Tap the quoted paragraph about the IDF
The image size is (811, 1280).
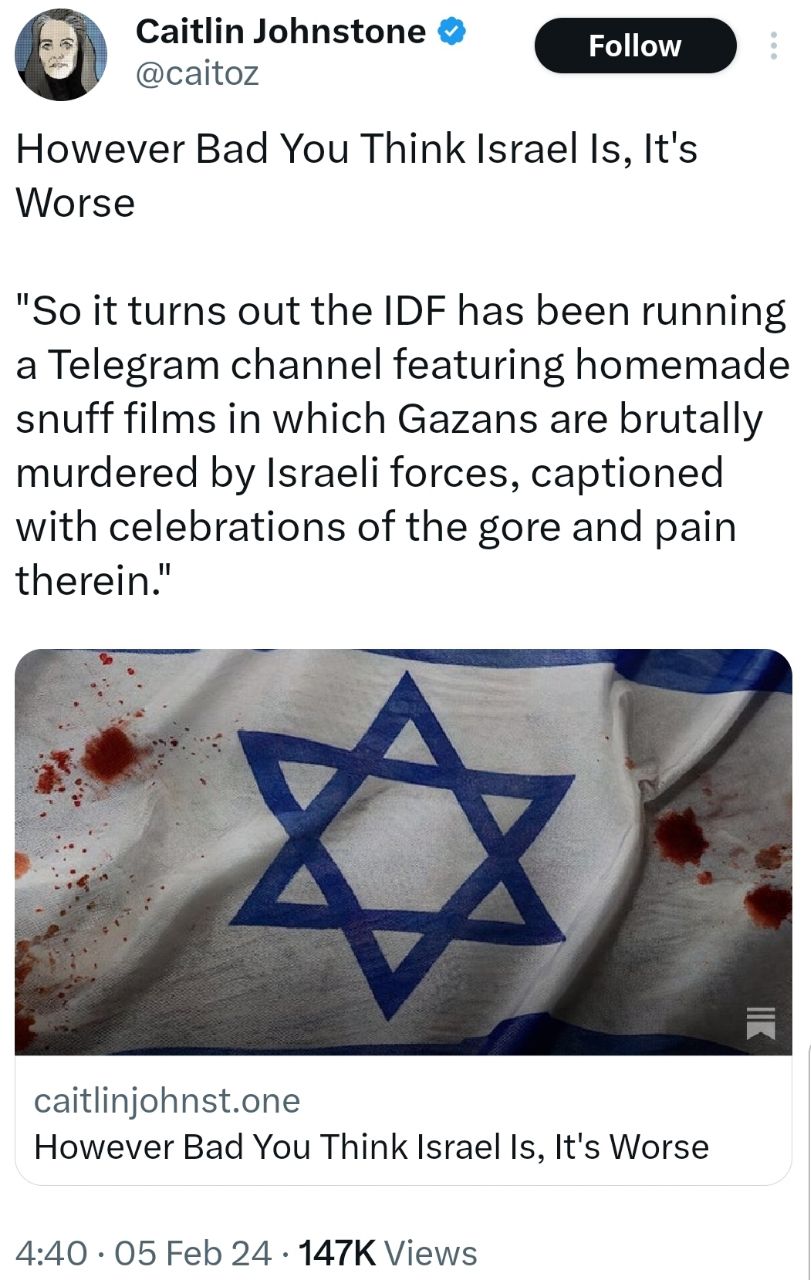(x=401, y=445)
